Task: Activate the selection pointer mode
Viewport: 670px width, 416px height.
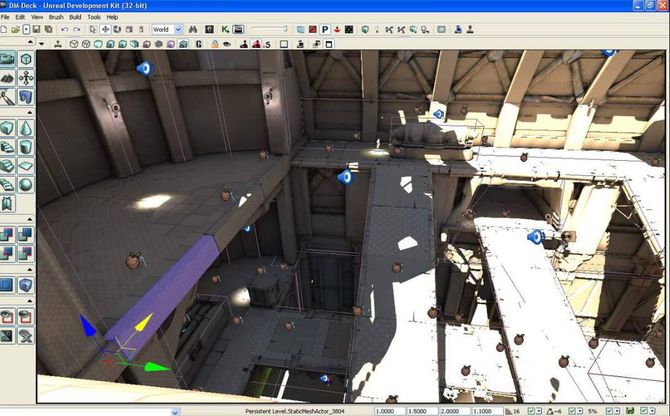Action: (x=93, y=29)
